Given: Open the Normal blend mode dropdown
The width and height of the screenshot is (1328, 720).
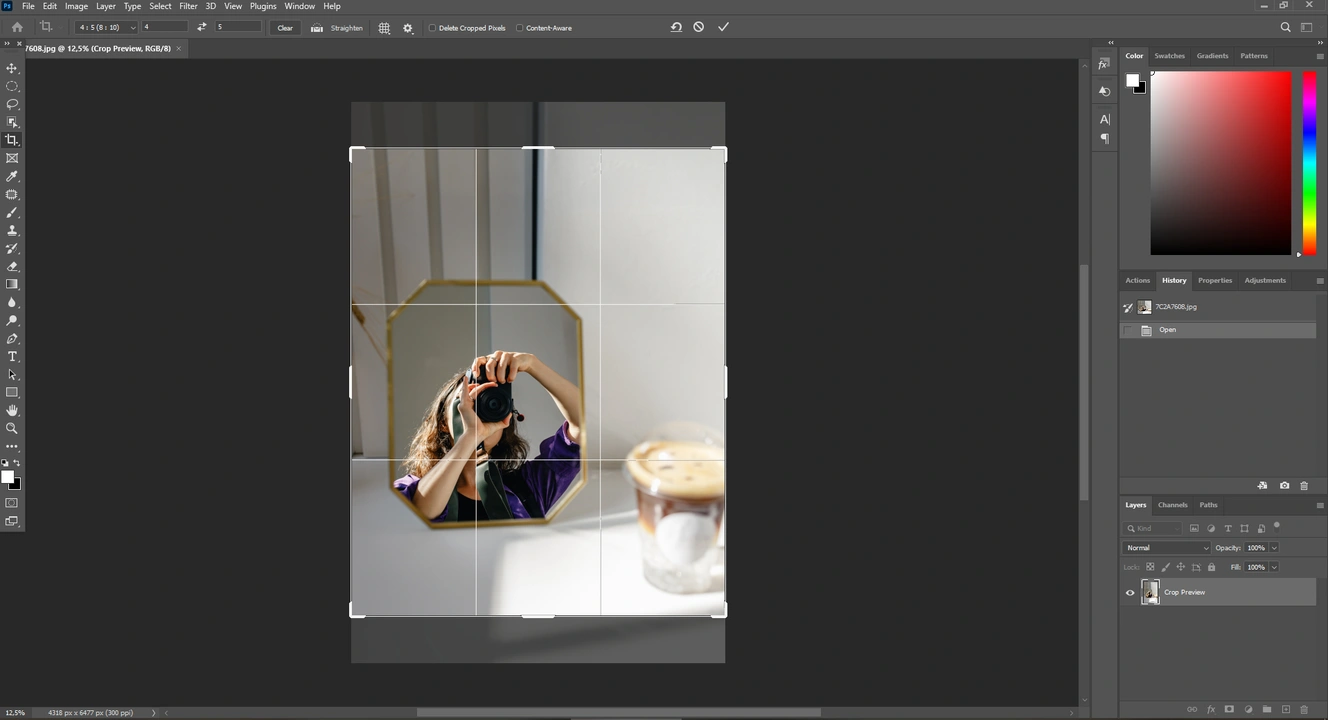Looking at the screenshot, I should (1166, 548).
